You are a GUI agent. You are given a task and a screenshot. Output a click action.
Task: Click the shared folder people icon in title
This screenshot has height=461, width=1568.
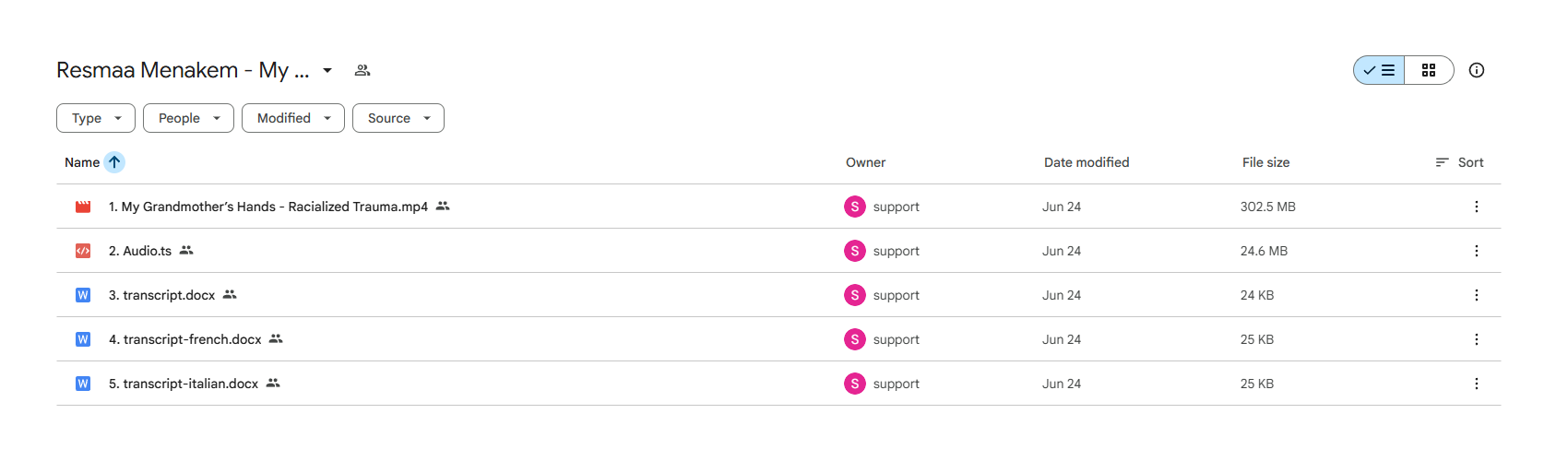coord(362,70)
